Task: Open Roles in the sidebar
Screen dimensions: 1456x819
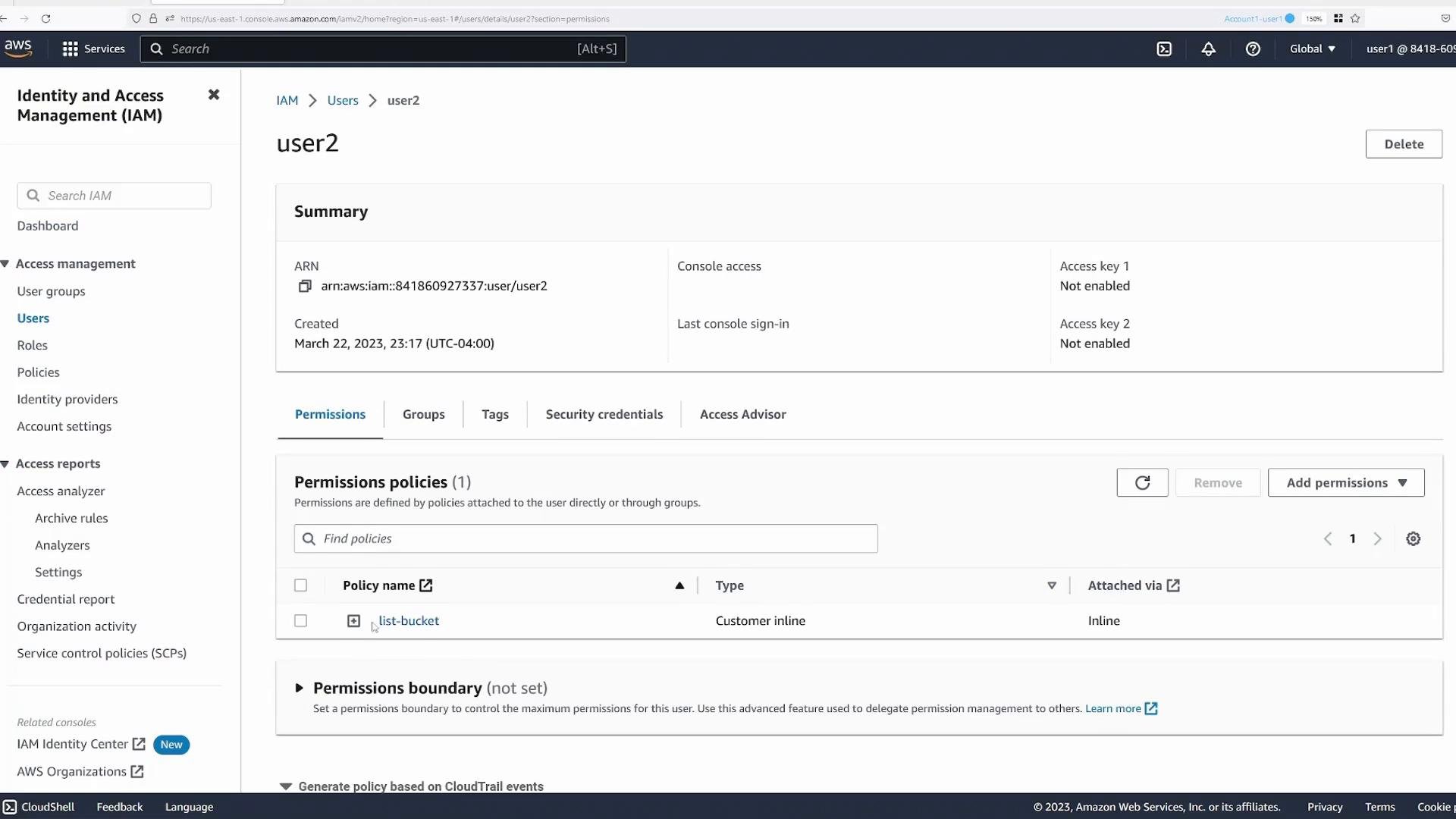Action: [33, 345]
